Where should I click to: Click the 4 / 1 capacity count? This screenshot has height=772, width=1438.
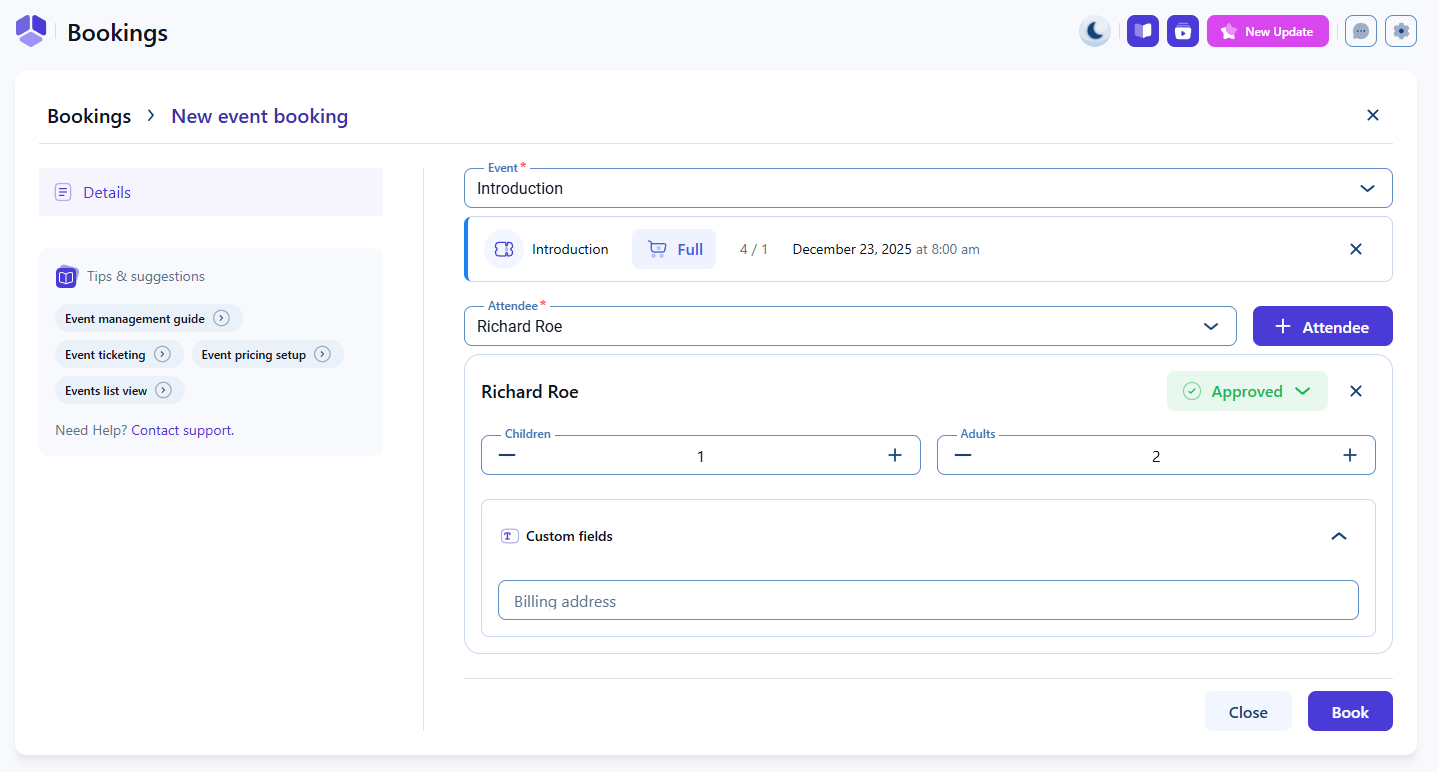(x=754, y=249)
